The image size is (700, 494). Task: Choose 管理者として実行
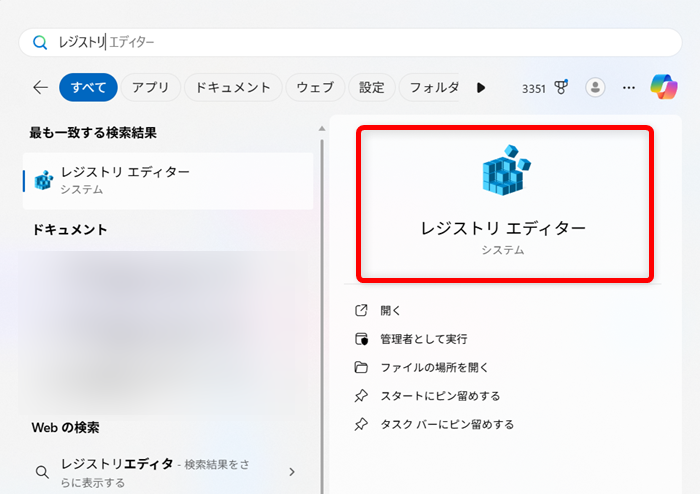424,339
